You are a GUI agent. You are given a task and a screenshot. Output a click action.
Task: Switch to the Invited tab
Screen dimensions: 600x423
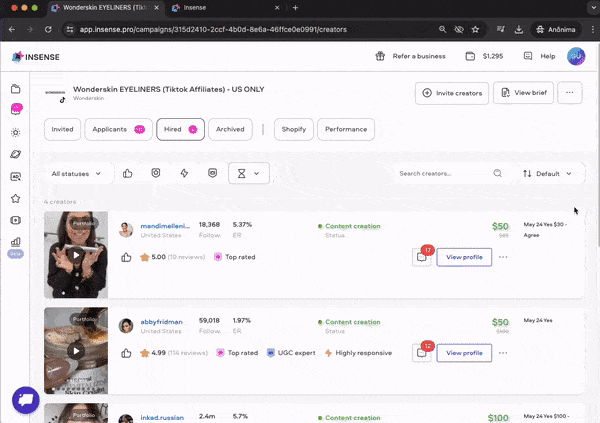[62, 129]
